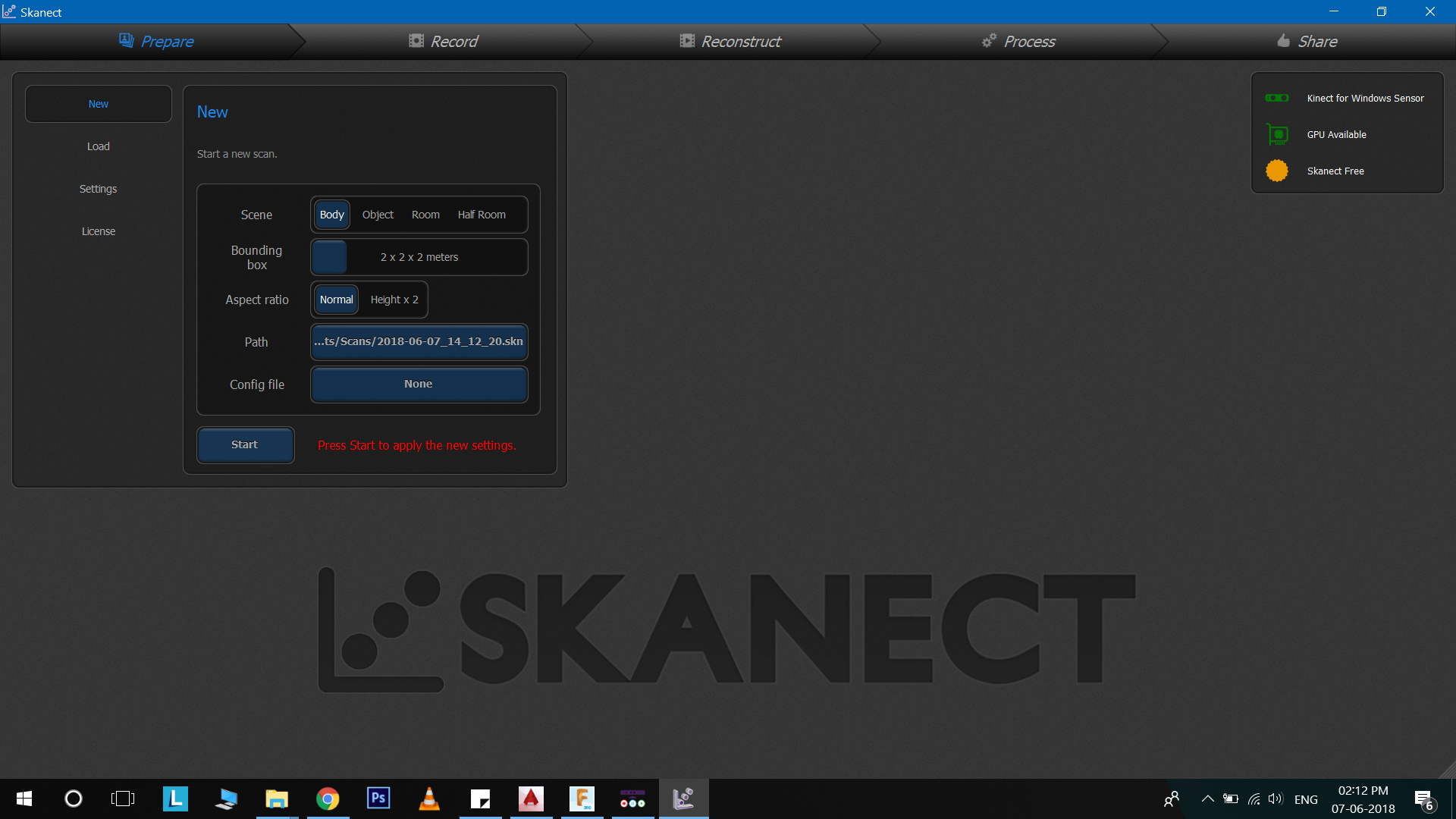Open Settings in the Prepare sidebar
Image resolution: width=1456 pixels, height=819 pixels.
tap(99, 189)
